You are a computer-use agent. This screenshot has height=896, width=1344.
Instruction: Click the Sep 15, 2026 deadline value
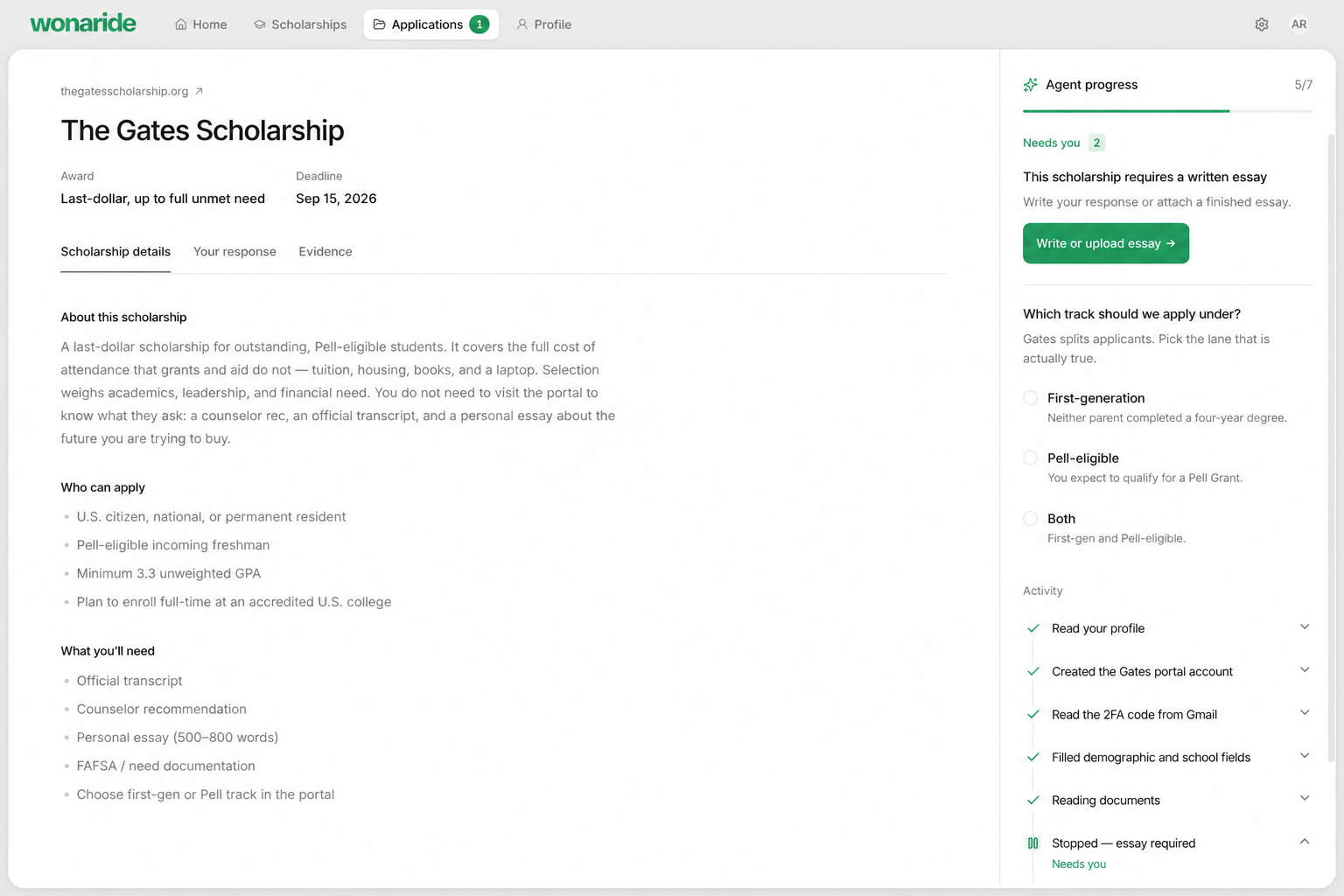pos(336,199)
